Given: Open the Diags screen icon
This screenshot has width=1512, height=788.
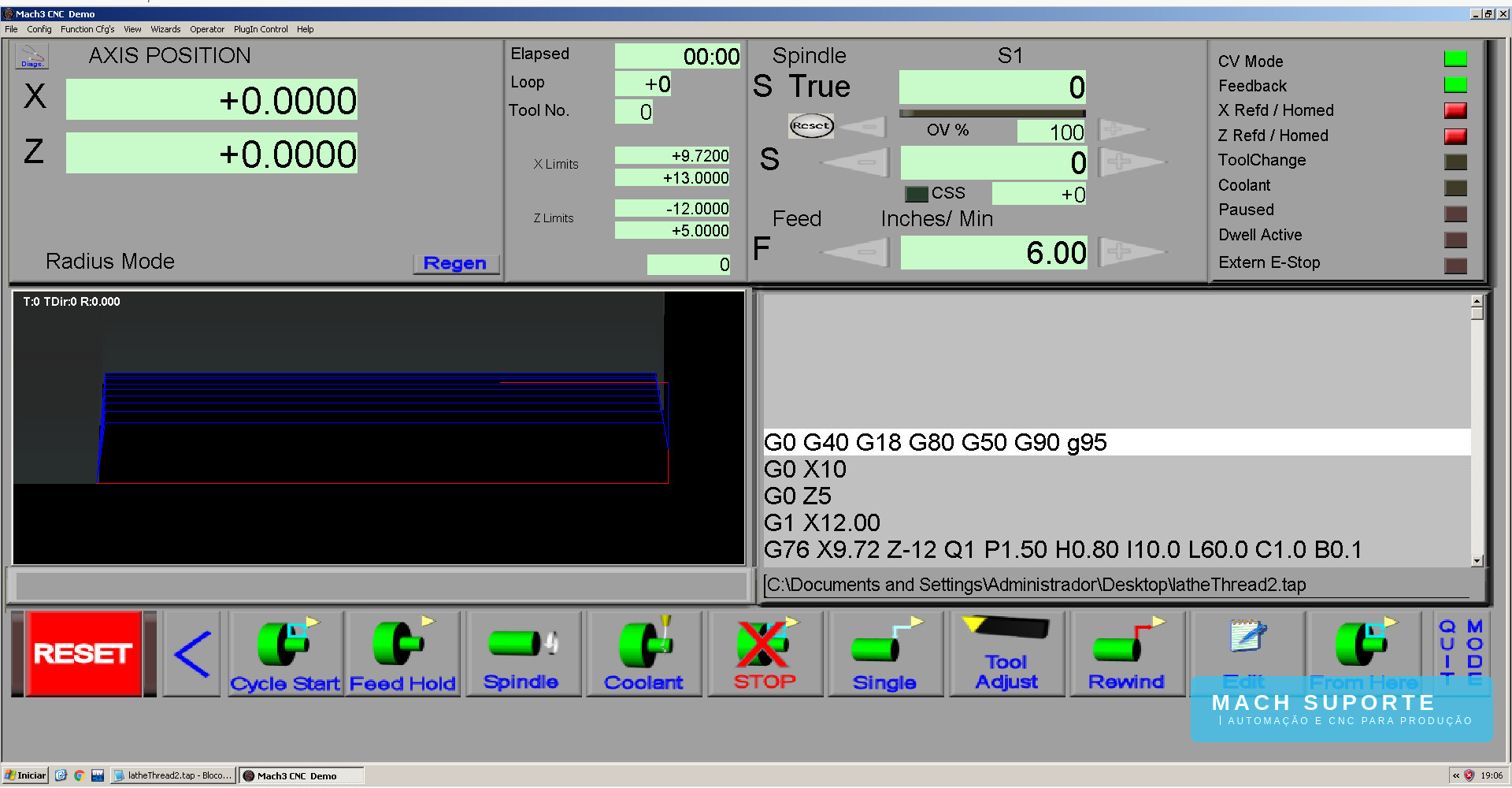Looking at the screenshot, I should tap(31, 56).
